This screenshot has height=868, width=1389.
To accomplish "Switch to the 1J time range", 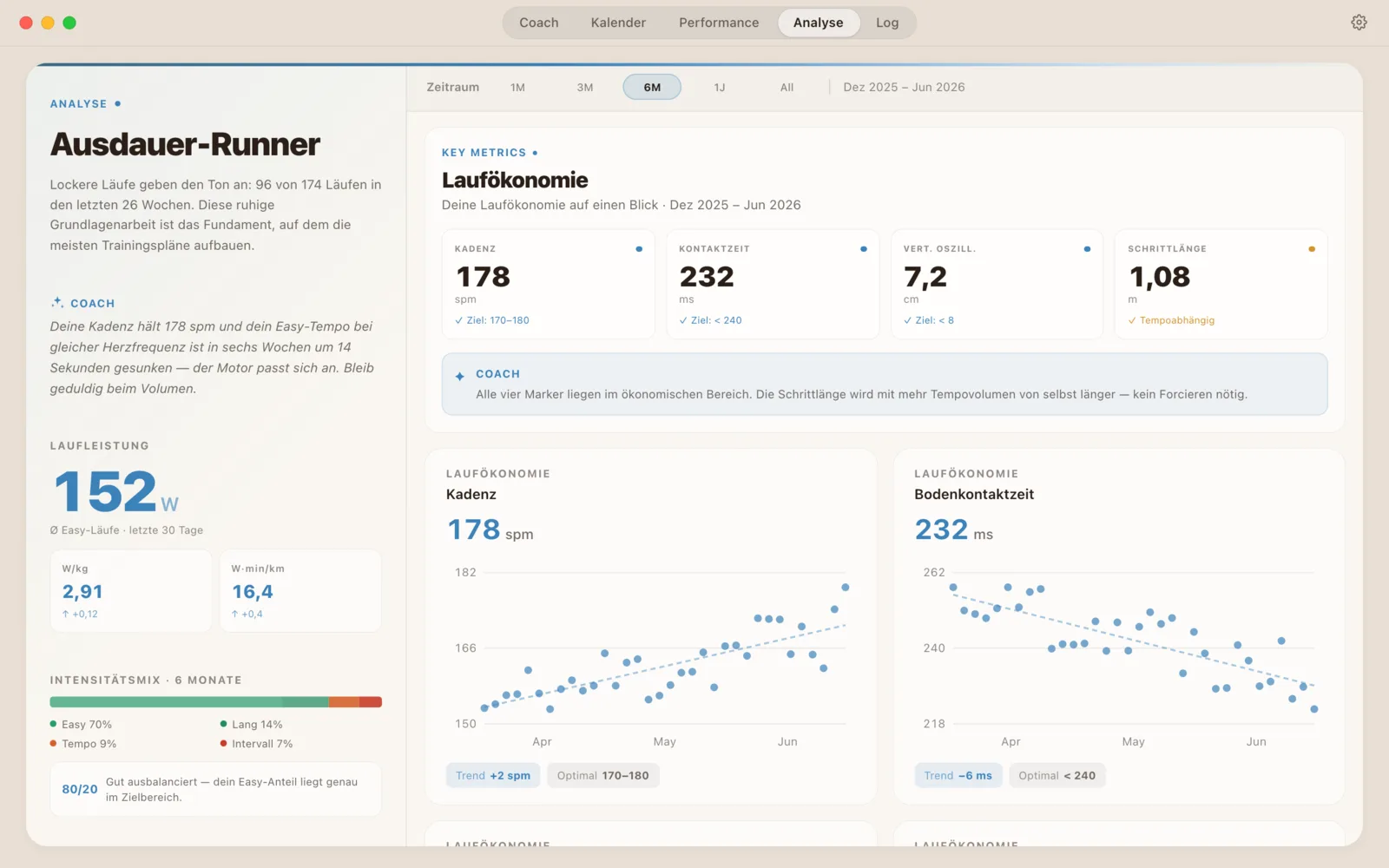I will tap(720, 88).
